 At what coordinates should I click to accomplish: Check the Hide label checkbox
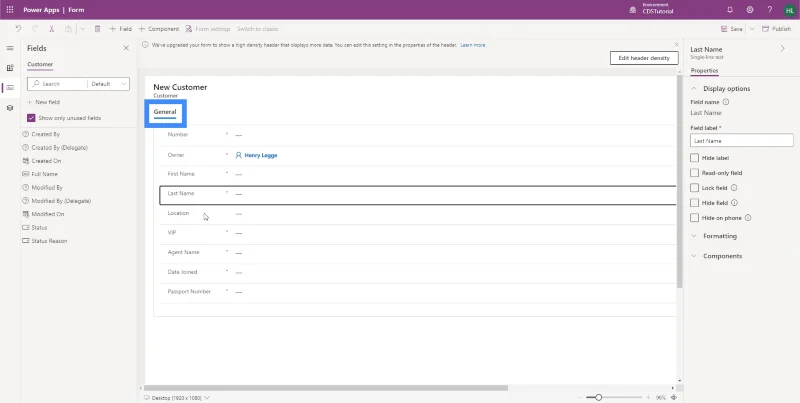click(x=694, y=158)
